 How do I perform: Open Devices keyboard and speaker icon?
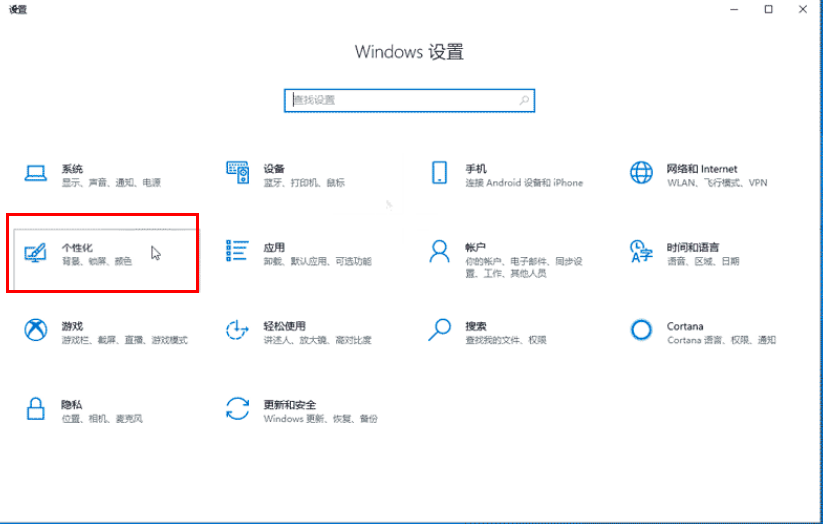click(x=238, y=173)
